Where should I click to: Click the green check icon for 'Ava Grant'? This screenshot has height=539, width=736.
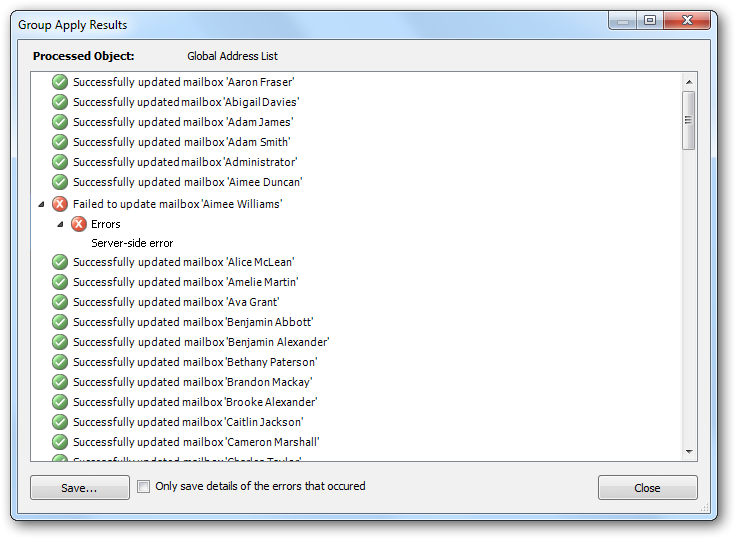(x=60, y=302)
